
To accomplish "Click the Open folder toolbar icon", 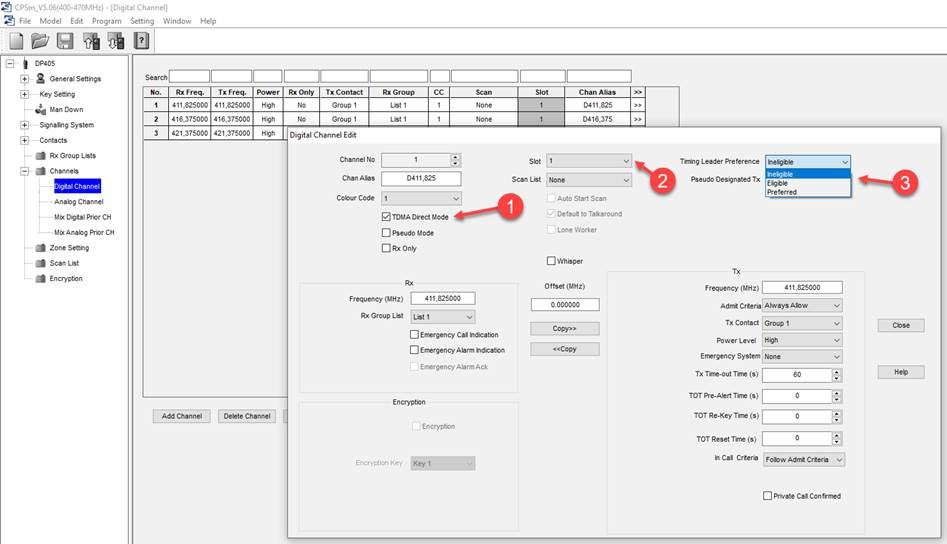I will 40,41.
